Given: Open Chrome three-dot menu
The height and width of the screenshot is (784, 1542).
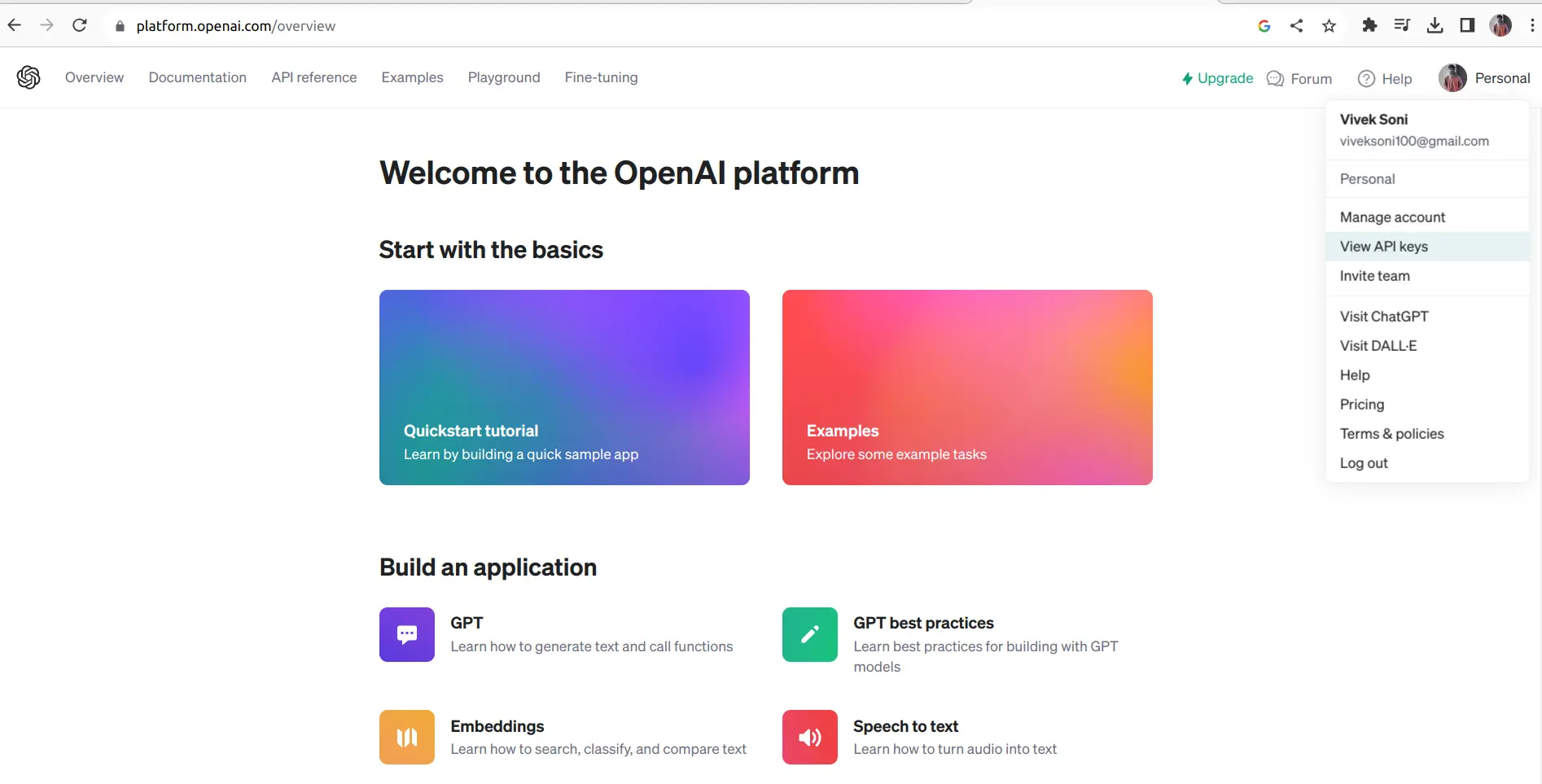Looking at the screenshot, I should [x=1532, y=25].
